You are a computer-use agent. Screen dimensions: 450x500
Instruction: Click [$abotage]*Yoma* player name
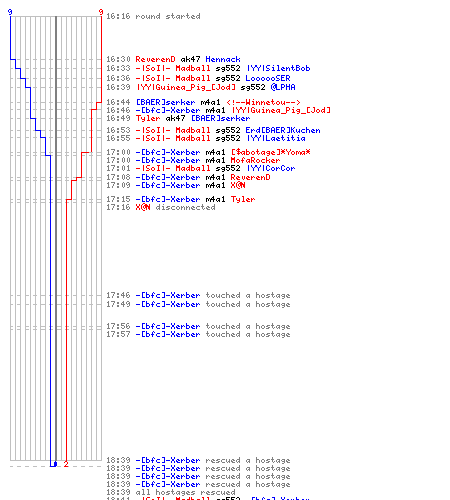271,152
